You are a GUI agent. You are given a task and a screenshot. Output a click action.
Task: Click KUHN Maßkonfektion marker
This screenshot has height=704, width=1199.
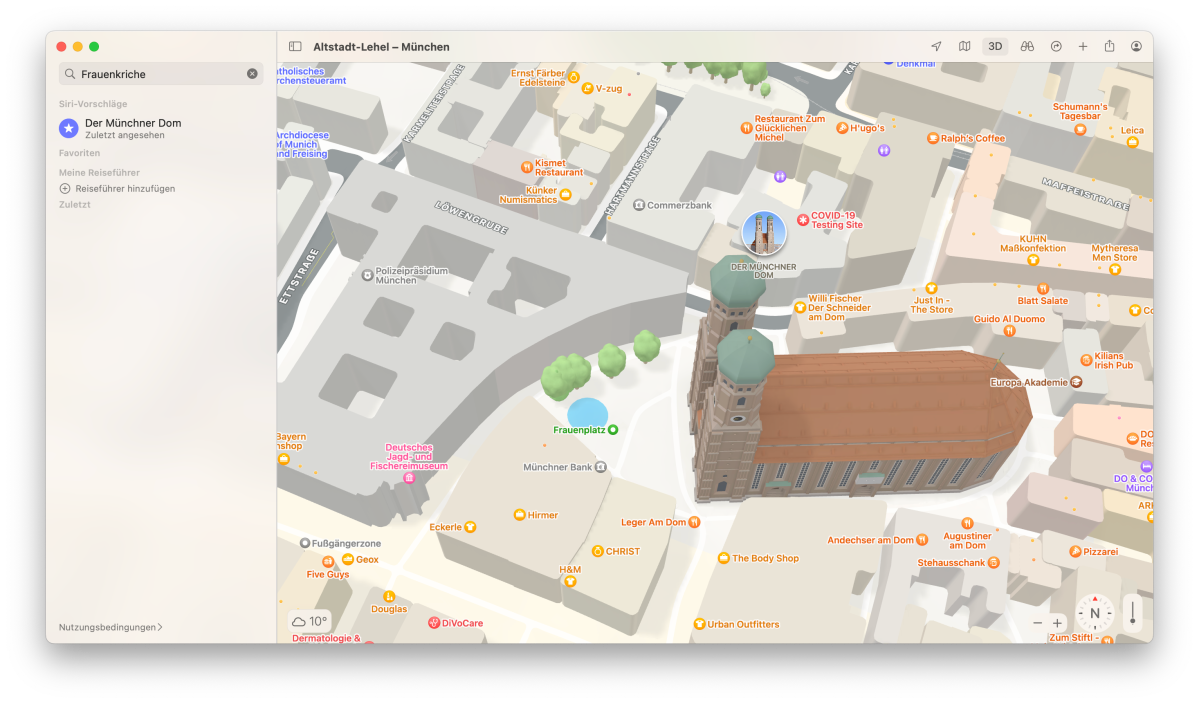pos(1033,260)
